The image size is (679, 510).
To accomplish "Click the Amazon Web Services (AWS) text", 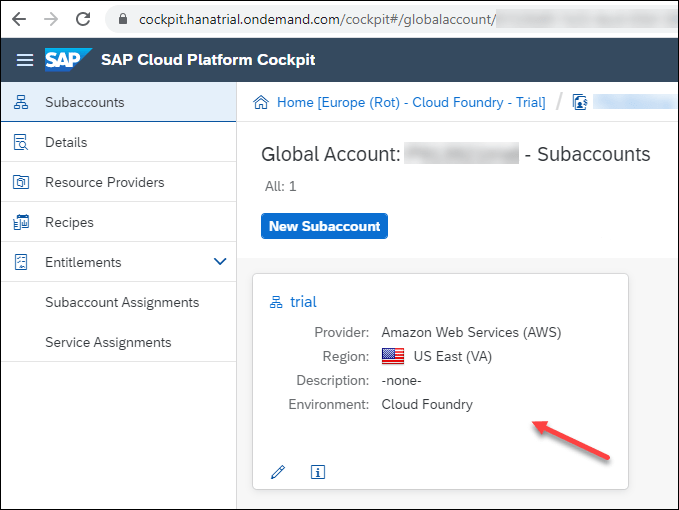I will (471, 332).
